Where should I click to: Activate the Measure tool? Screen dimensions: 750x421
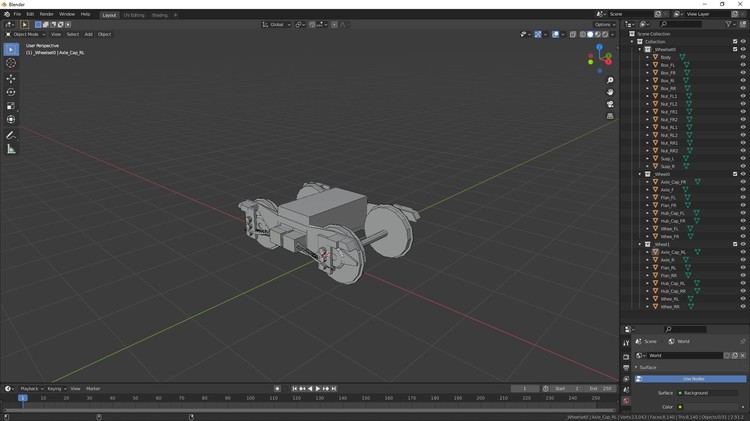pos(11,149)
